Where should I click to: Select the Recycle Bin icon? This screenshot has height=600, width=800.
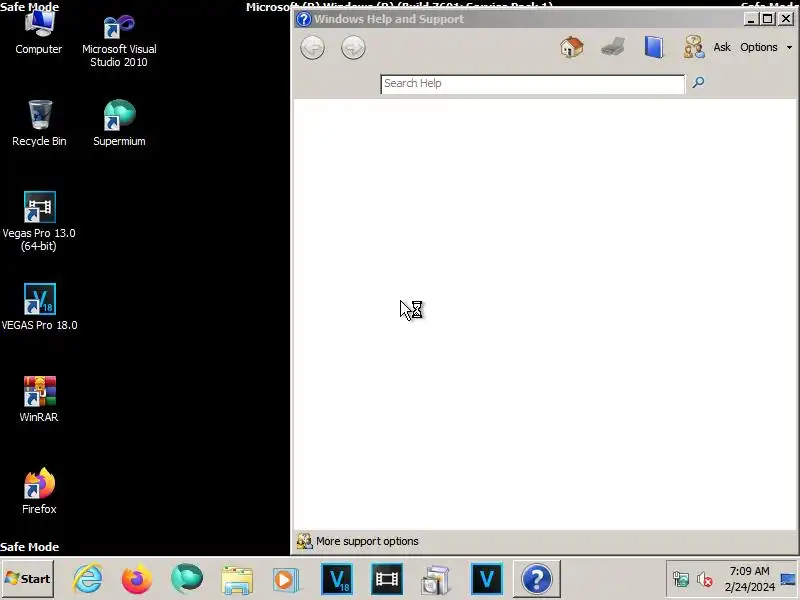tap(39, 123)
